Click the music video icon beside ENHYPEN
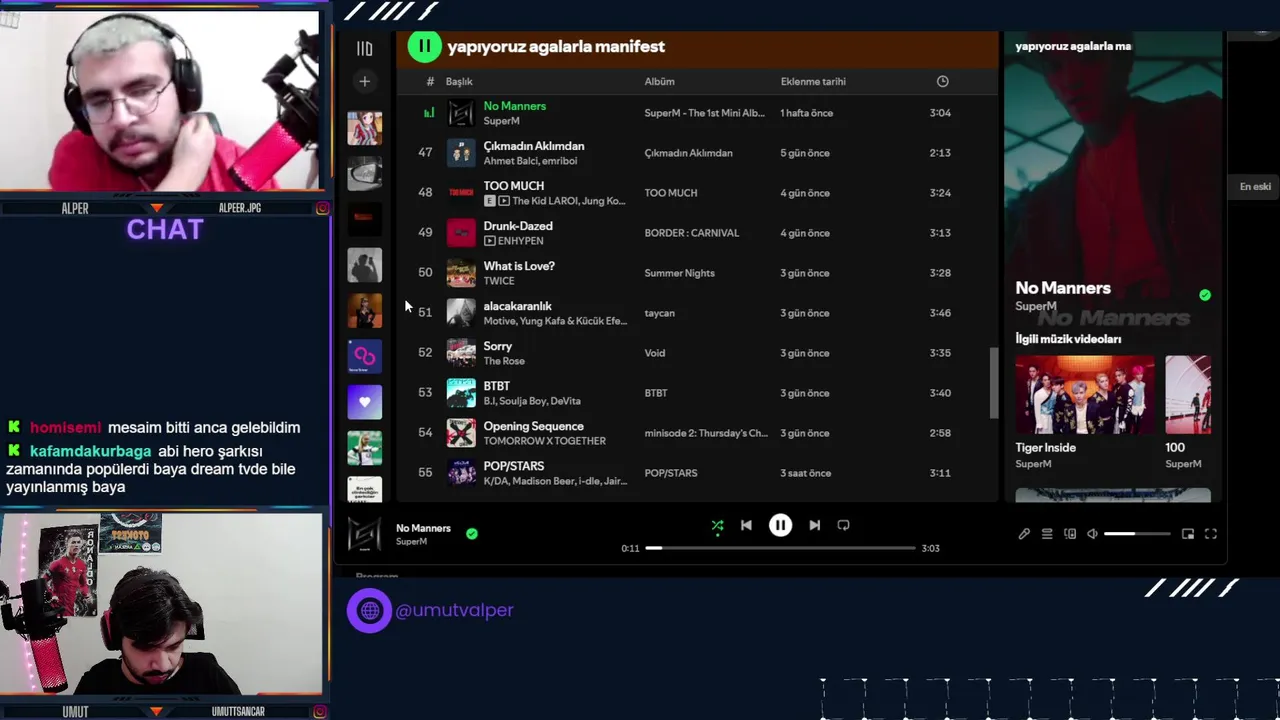 (490, 241)
